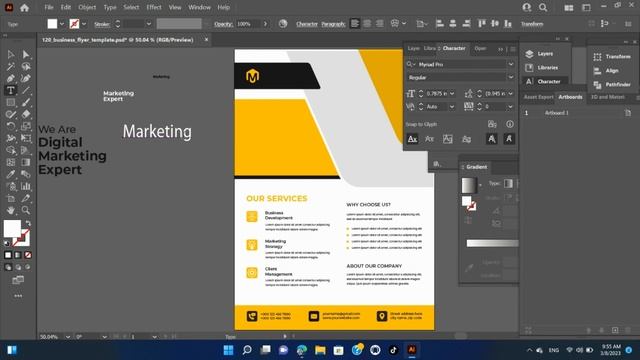Select the Hand tool
Viewport: 640px width, 360px height.
click(11, 210)
